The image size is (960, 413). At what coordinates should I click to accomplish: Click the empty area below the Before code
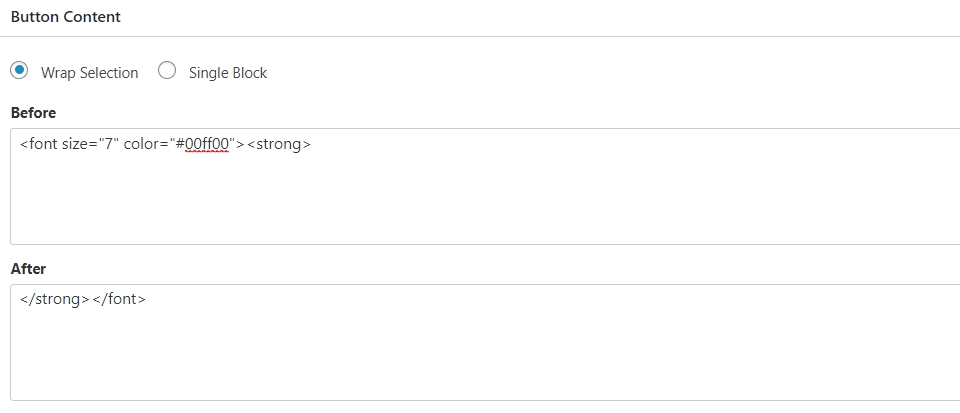485,202
